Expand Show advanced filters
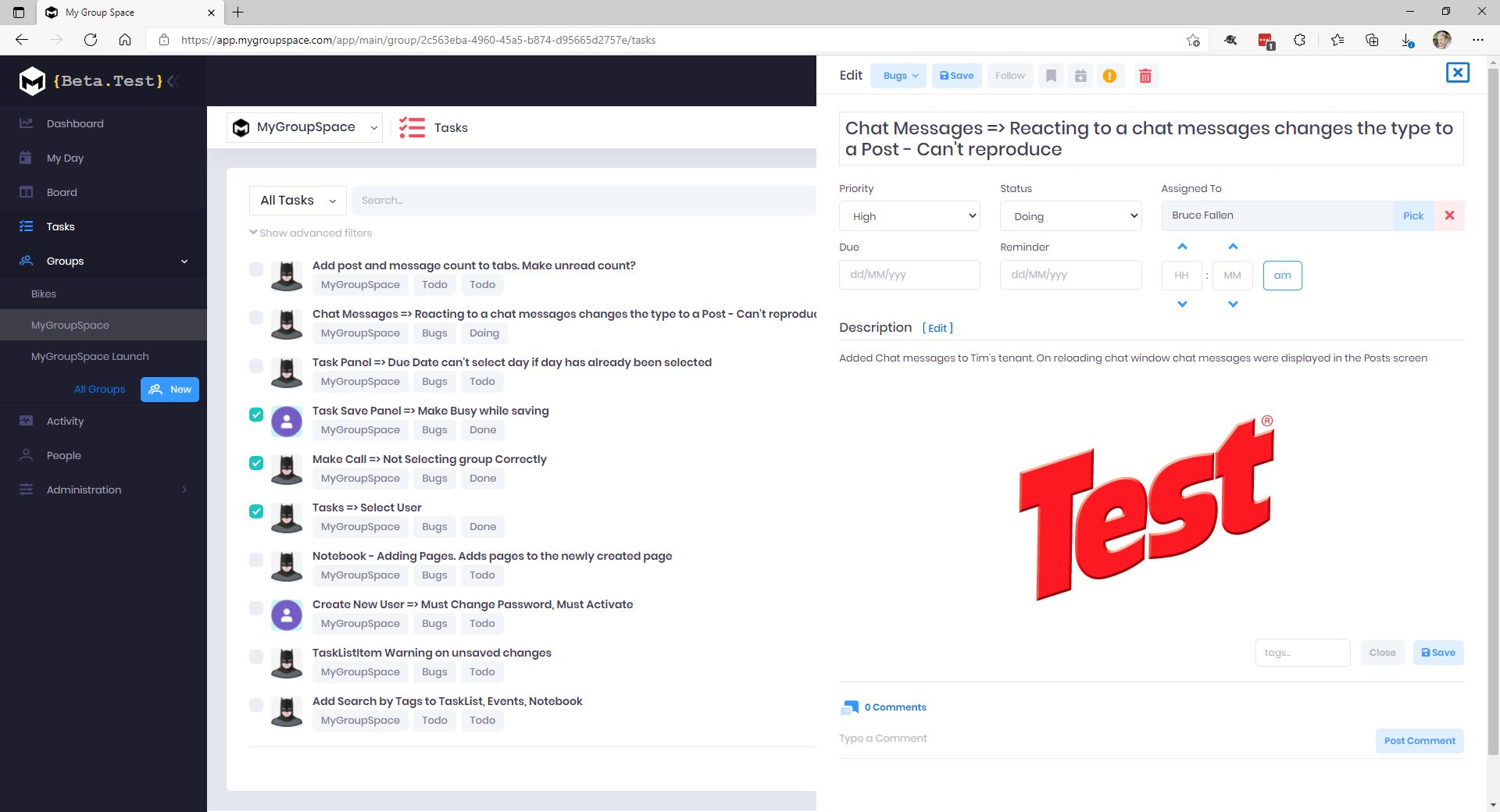The height and width of the screenshot is (812, 1500). 311,233
